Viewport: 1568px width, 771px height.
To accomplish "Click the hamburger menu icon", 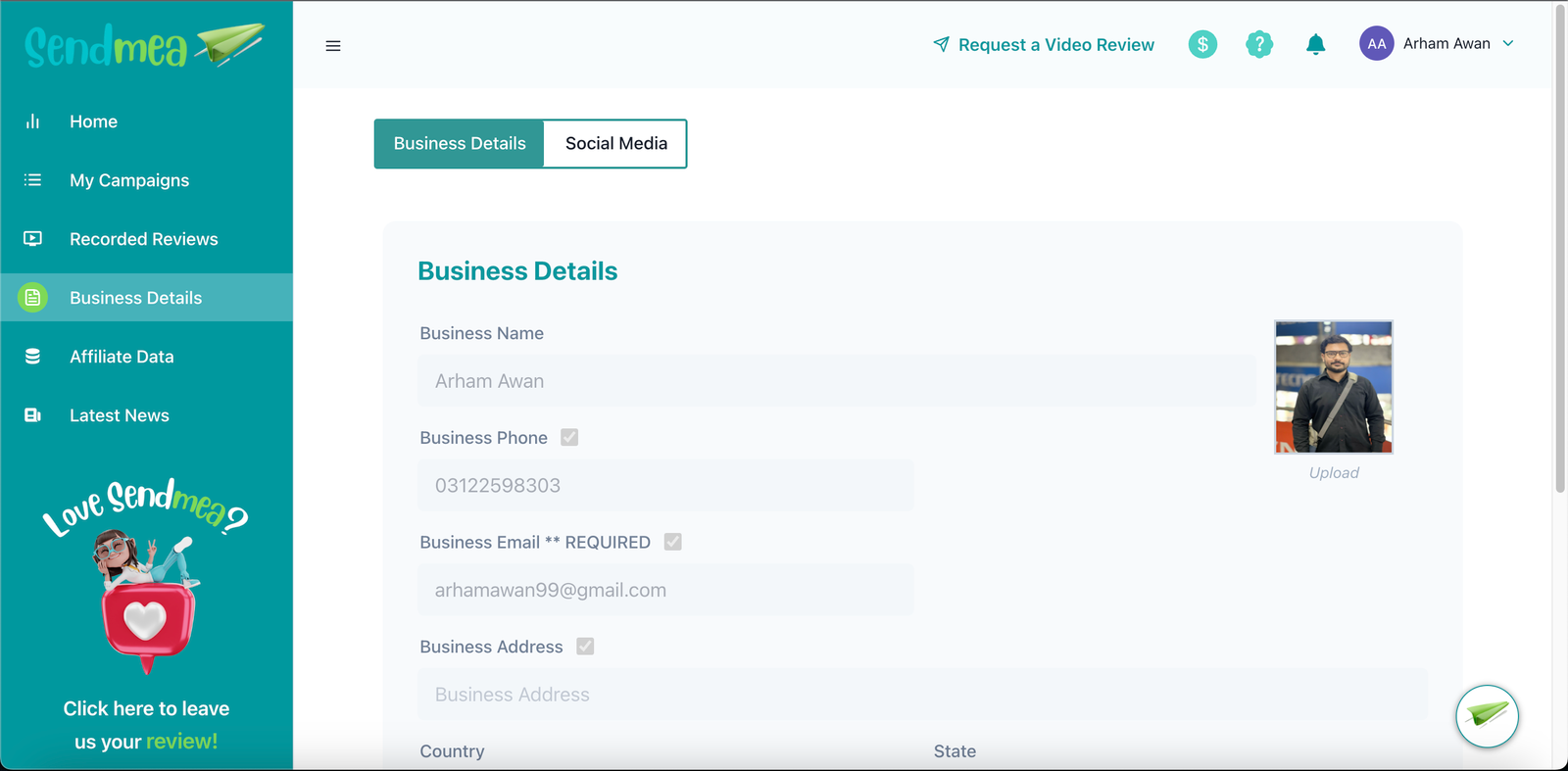I will click(333, 46).
